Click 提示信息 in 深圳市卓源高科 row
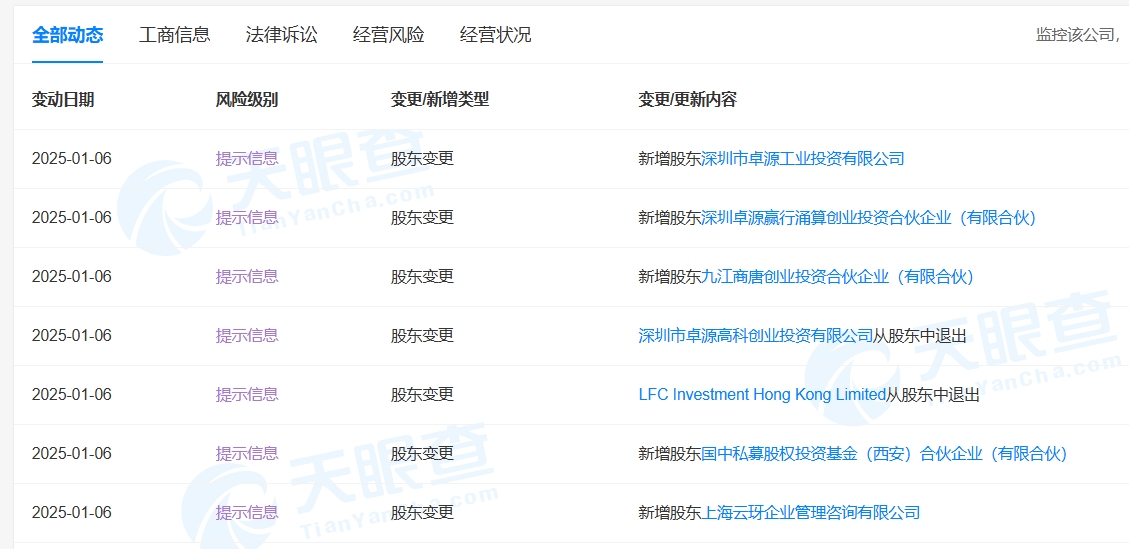This screenshot has width=1129, height=549. [247, 336]
